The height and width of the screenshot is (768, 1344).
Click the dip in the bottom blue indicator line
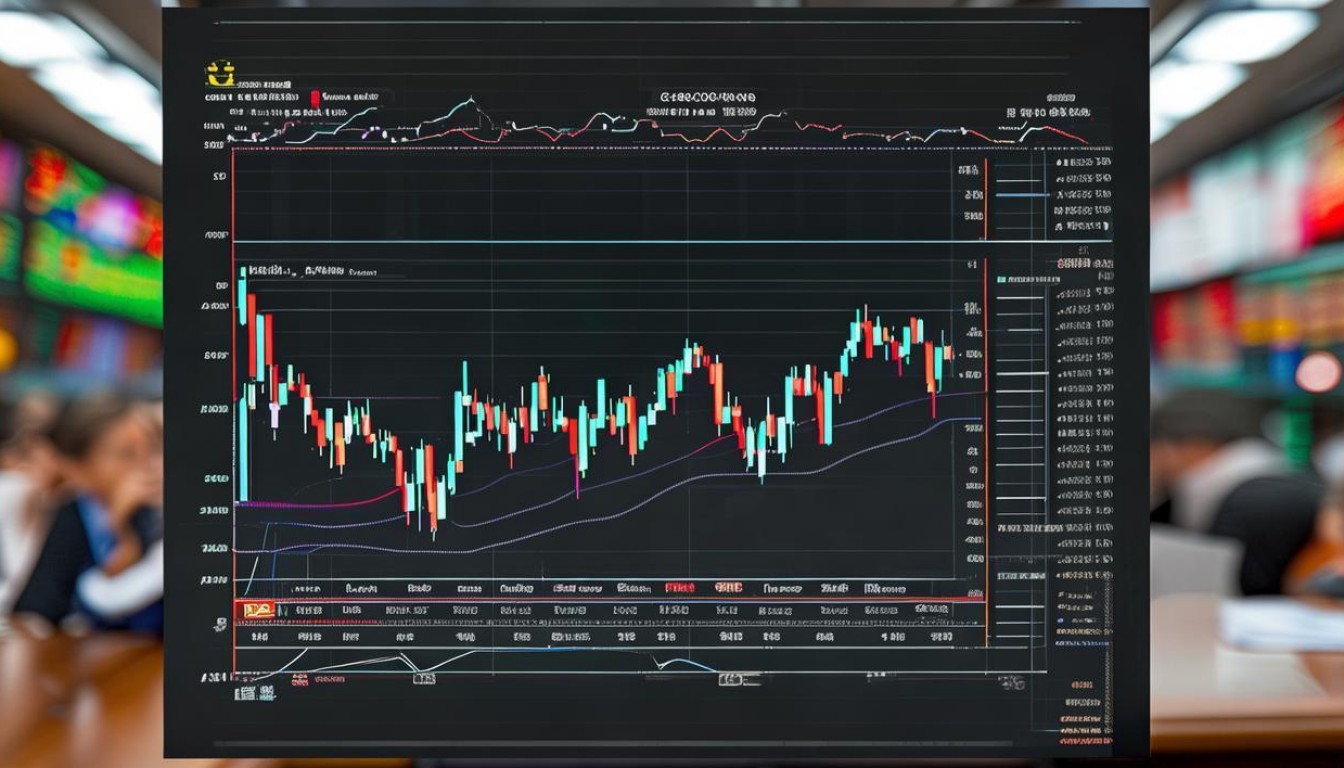[662, 663]
